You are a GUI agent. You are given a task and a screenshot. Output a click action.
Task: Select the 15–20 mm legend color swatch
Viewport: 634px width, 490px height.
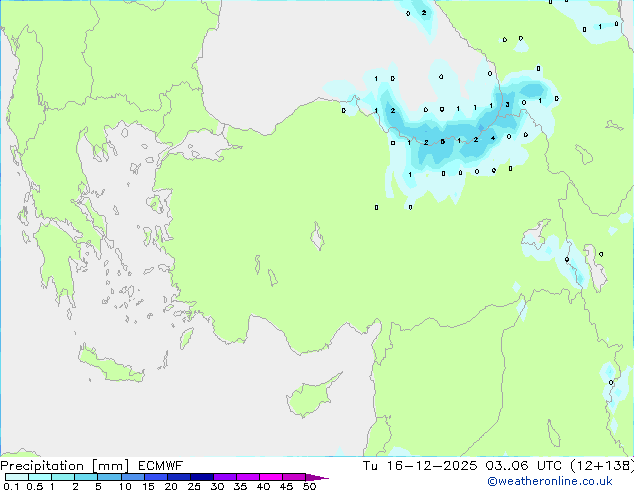pos(155,477)
